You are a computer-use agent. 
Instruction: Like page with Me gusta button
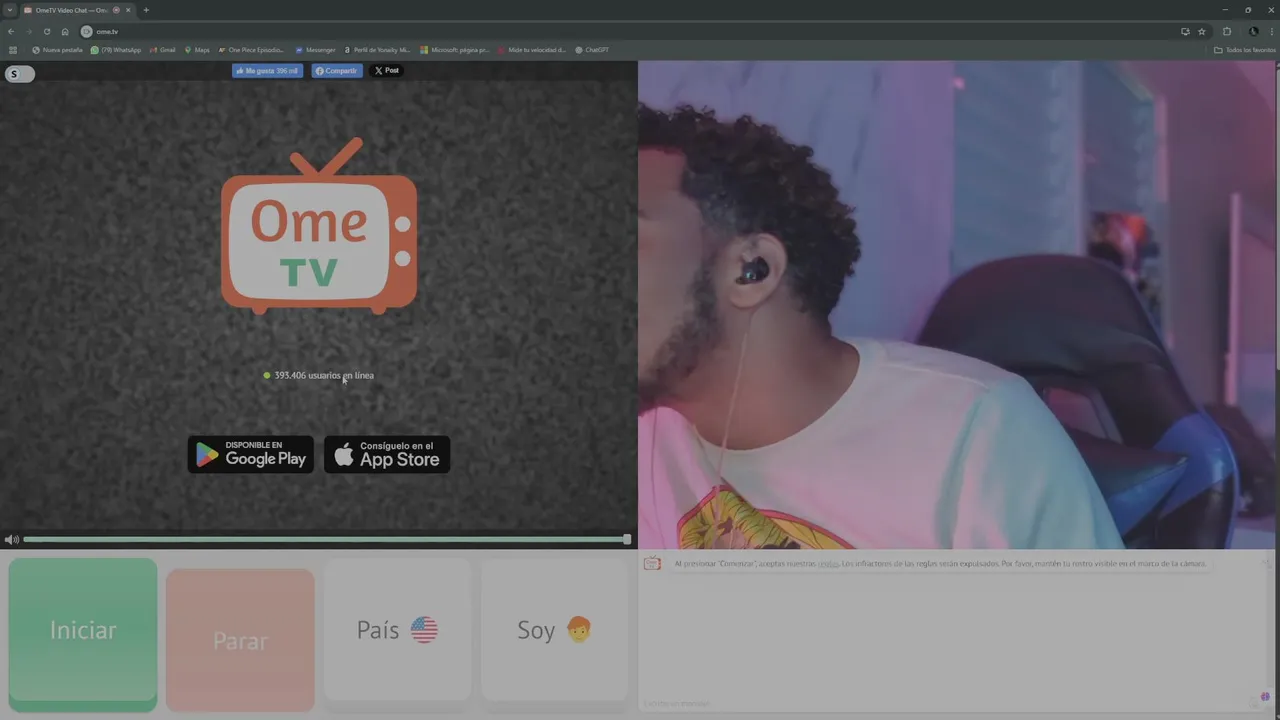[x=267, y=71]
